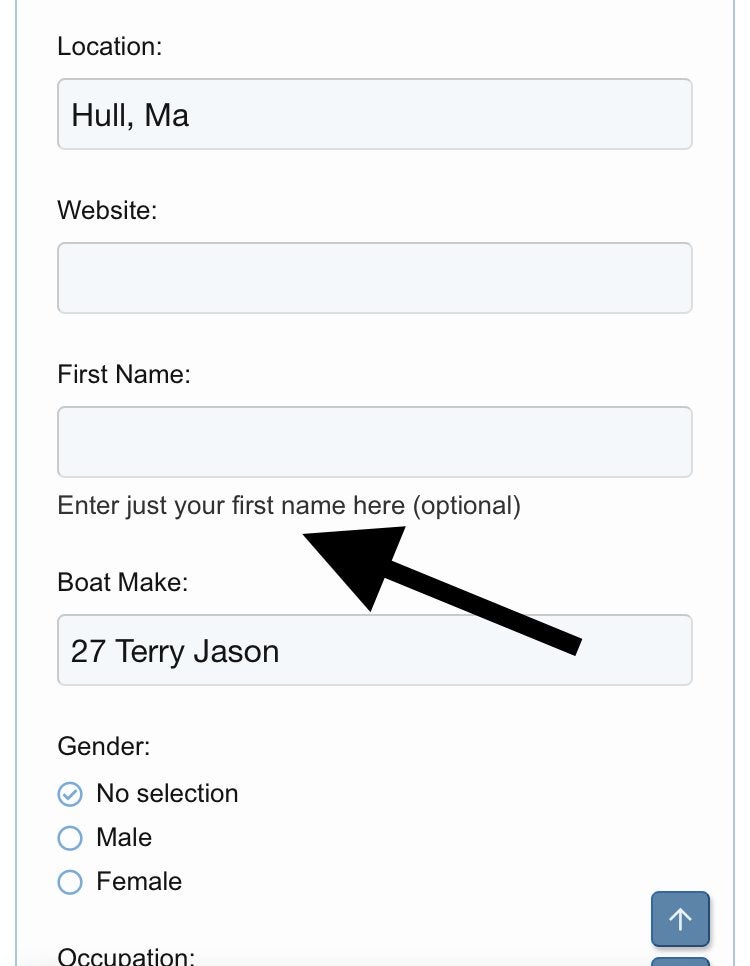
Task: Click into the empty First Name field
Action: pyautogui.click(x=375, y=442)
